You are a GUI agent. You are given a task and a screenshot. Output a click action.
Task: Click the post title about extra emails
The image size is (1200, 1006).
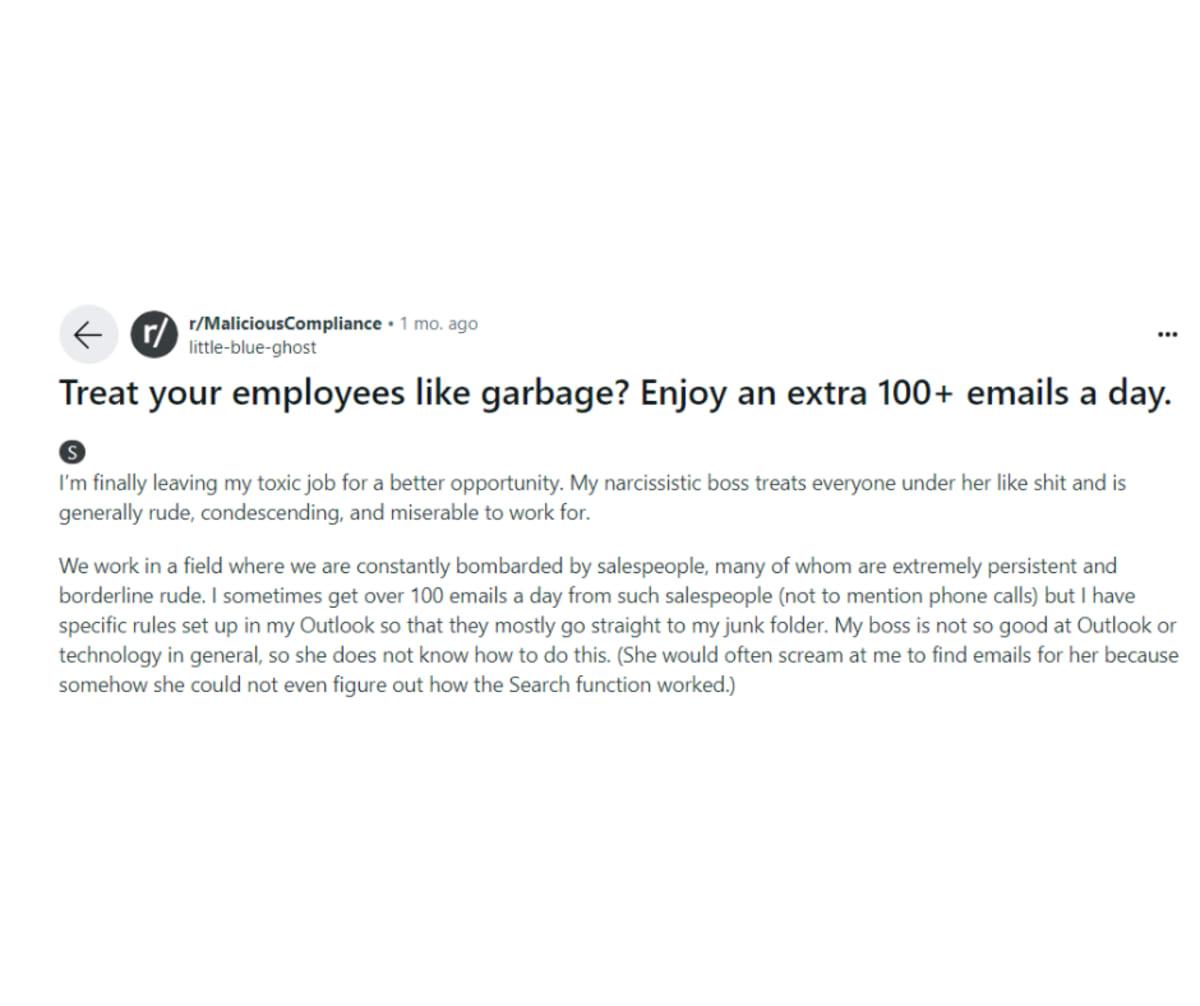point(614,393)
